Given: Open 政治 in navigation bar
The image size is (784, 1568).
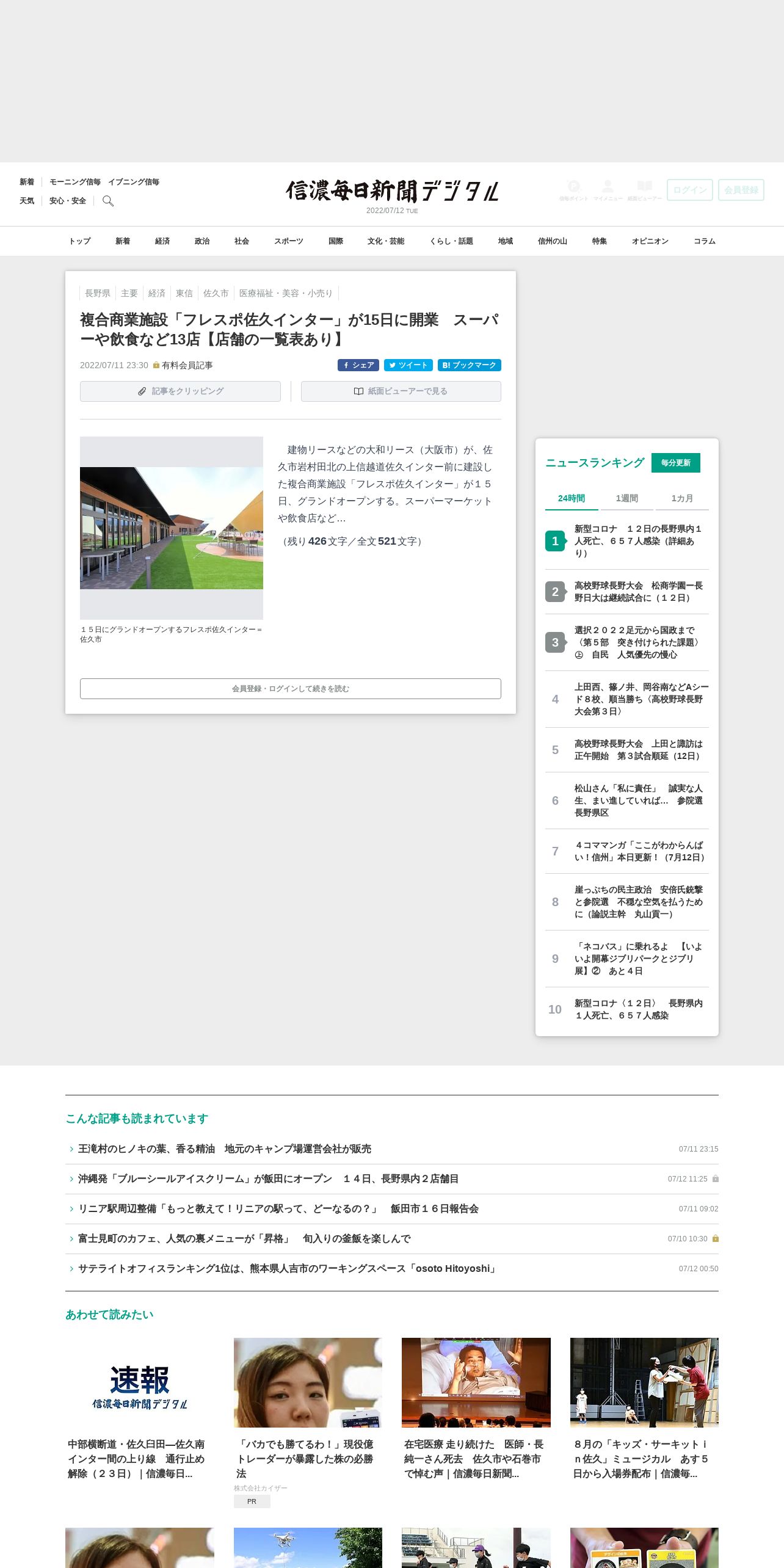Looking at the screenshot, I should click(x=202, y=241).
